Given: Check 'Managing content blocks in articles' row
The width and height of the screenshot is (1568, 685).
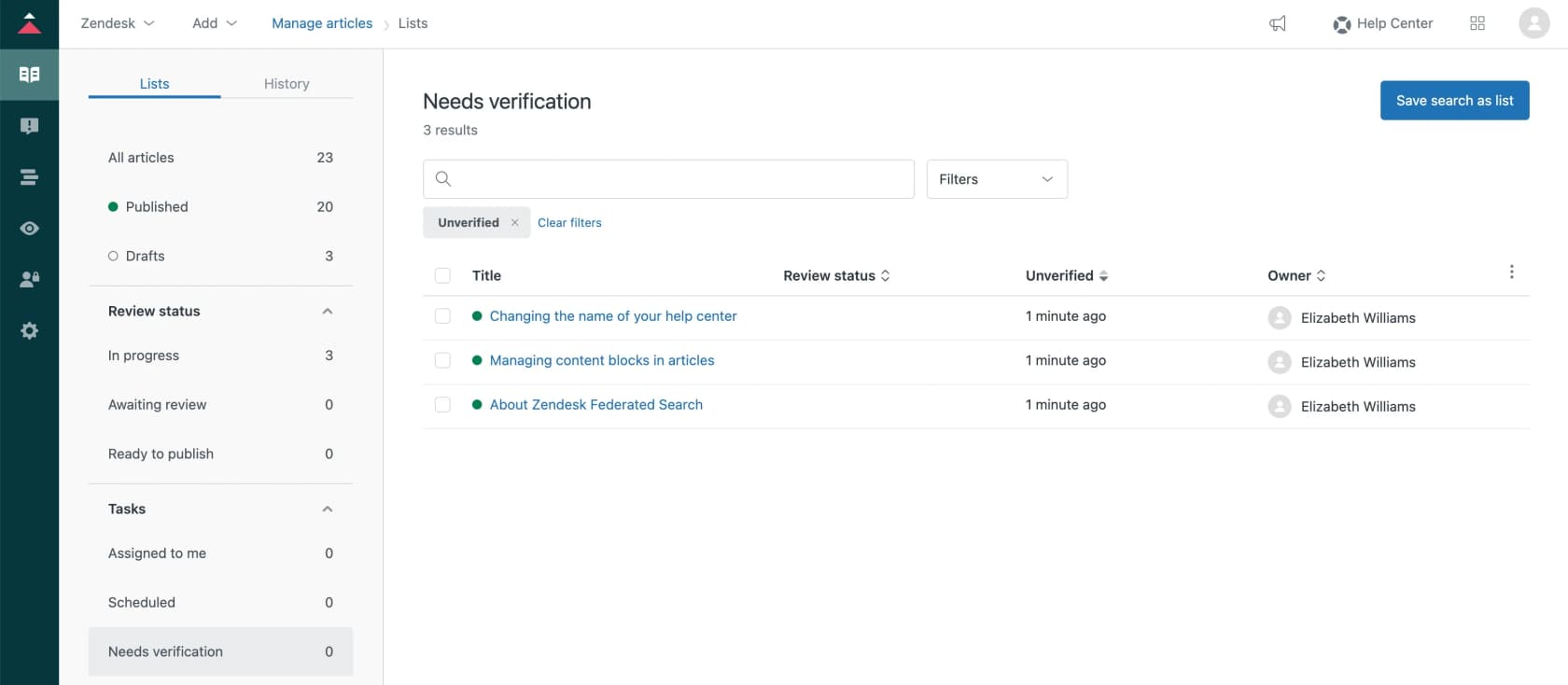Looking at the screenshot, I should pyautogui.click(x=442, y=360).
